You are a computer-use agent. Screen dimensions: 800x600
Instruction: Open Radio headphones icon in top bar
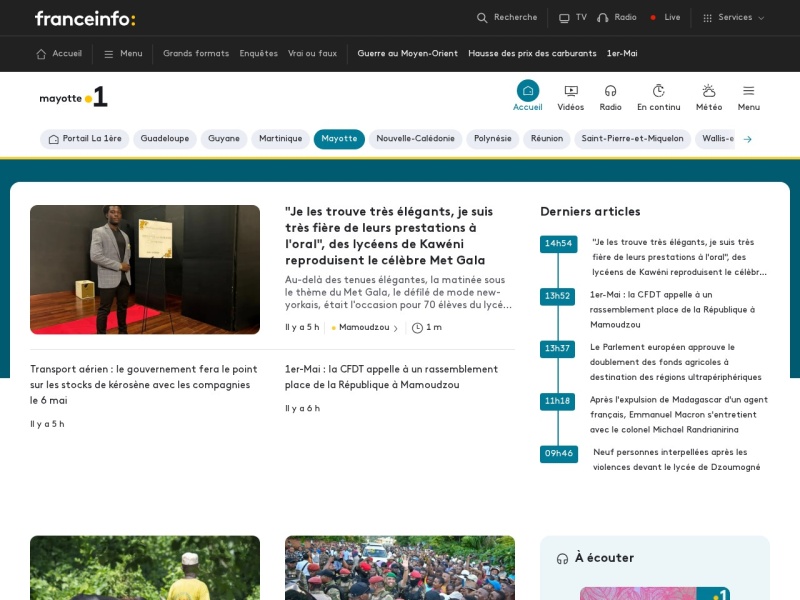[603, 18]
